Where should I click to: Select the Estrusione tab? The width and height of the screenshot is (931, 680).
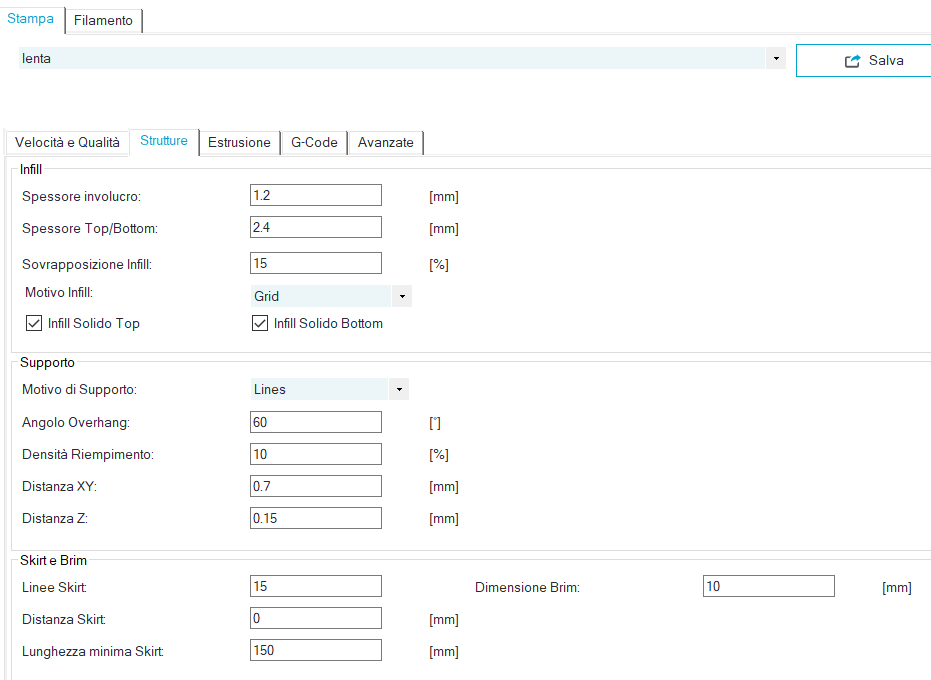[239, 143]
